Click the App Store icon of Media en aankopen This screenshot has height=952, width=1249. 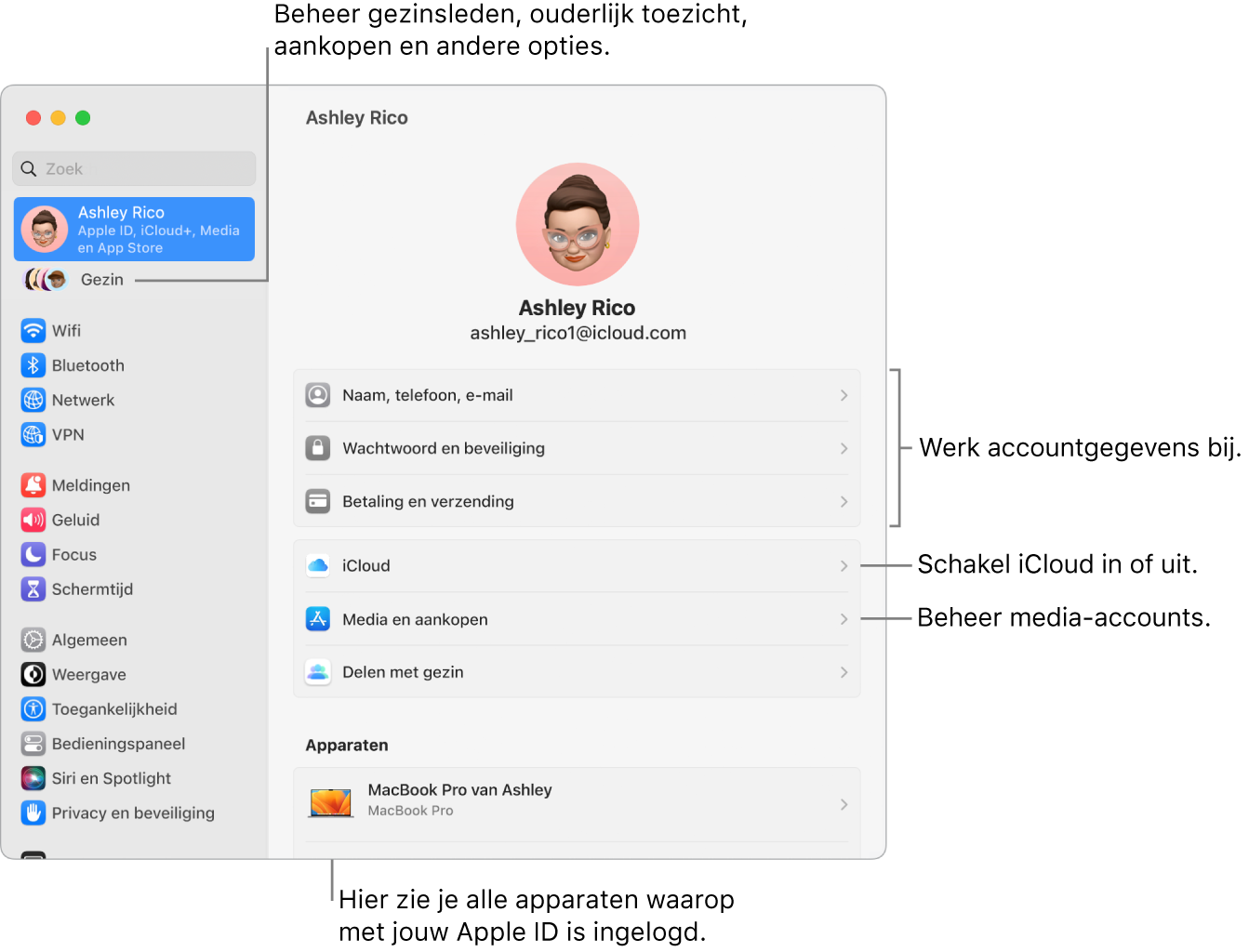tap(318, 619)
